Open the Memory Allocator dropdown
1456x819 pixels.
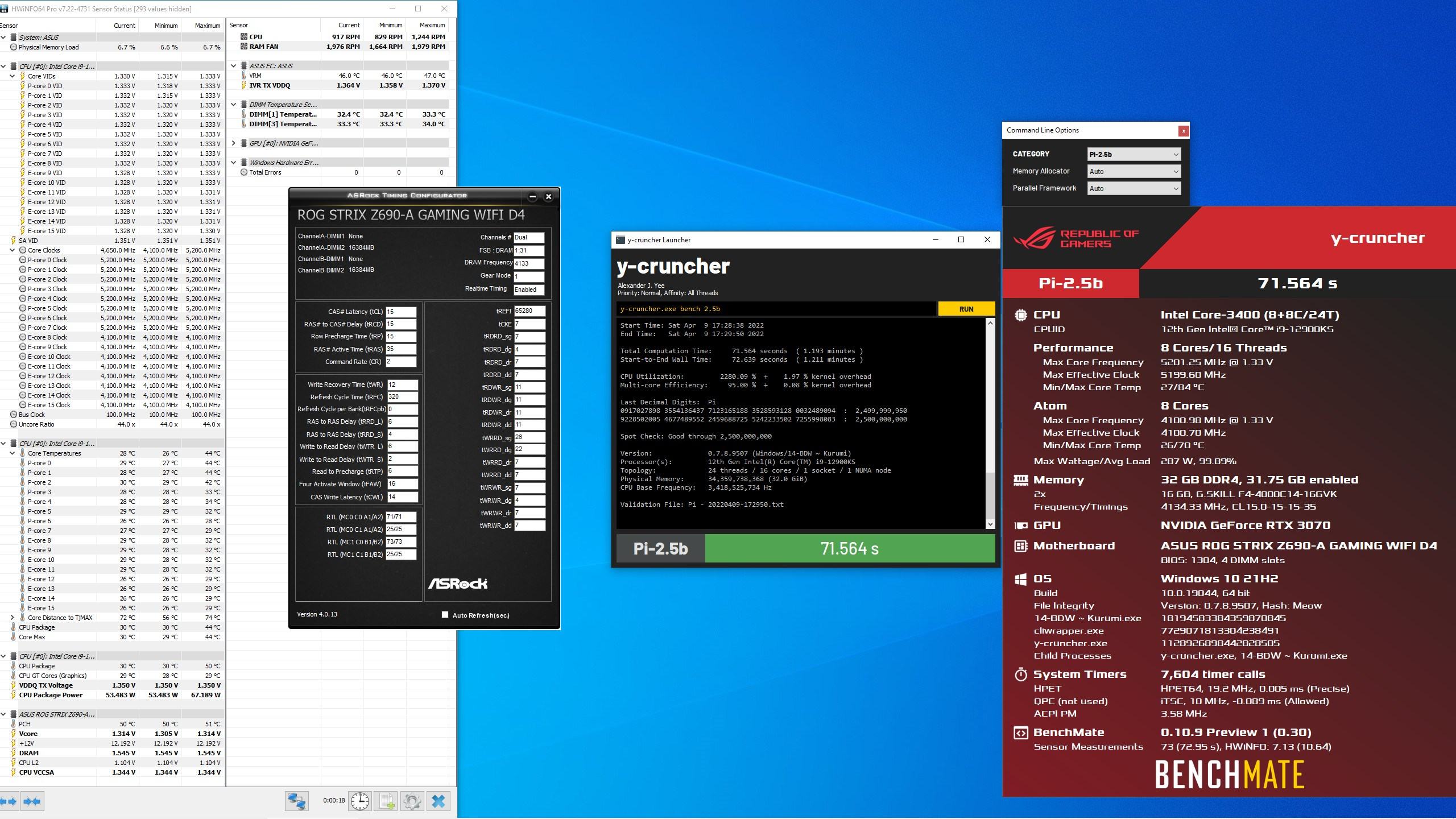1134,171
